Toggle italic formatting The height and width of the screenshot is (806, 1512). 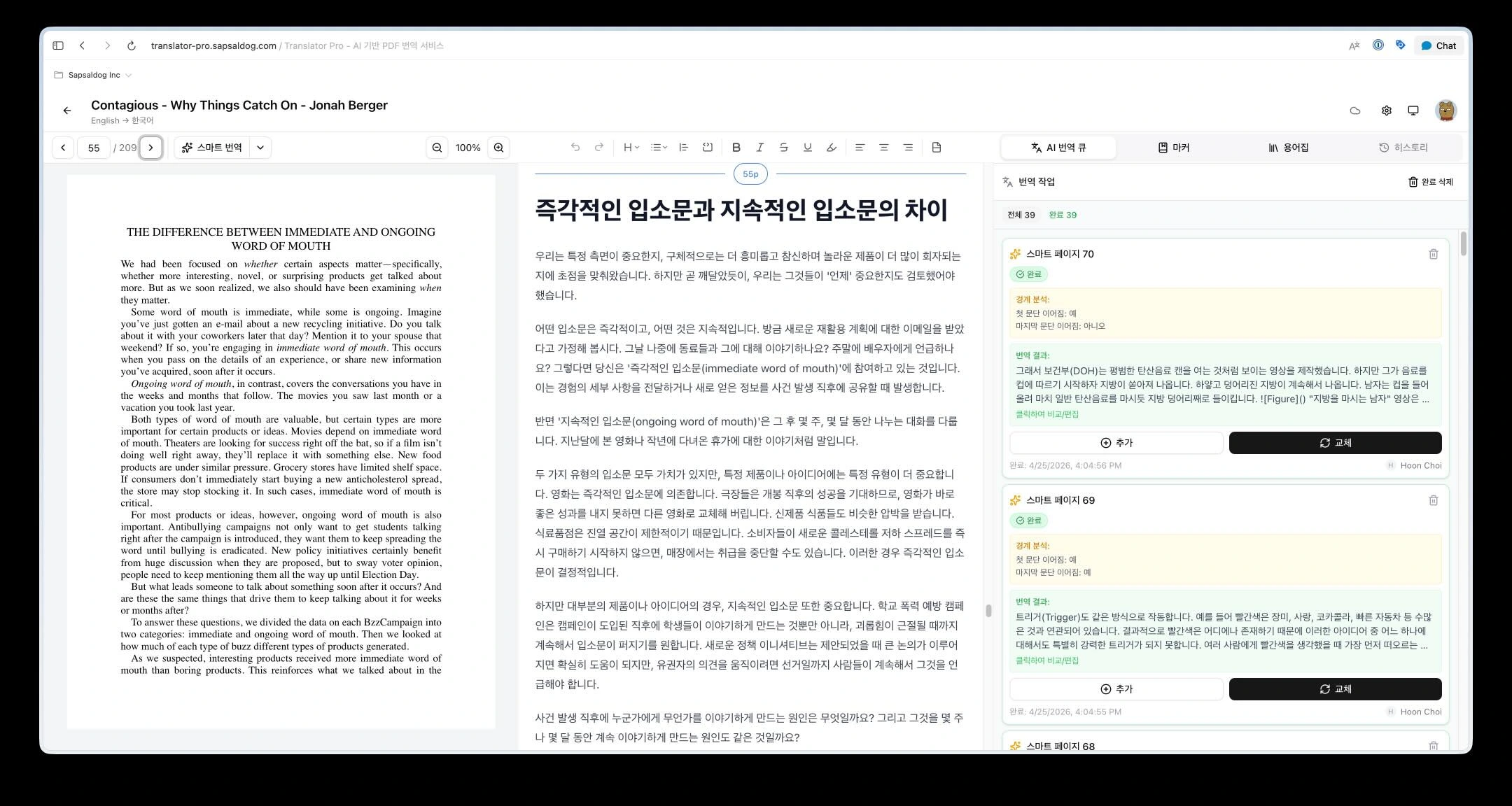click(759, 148)
